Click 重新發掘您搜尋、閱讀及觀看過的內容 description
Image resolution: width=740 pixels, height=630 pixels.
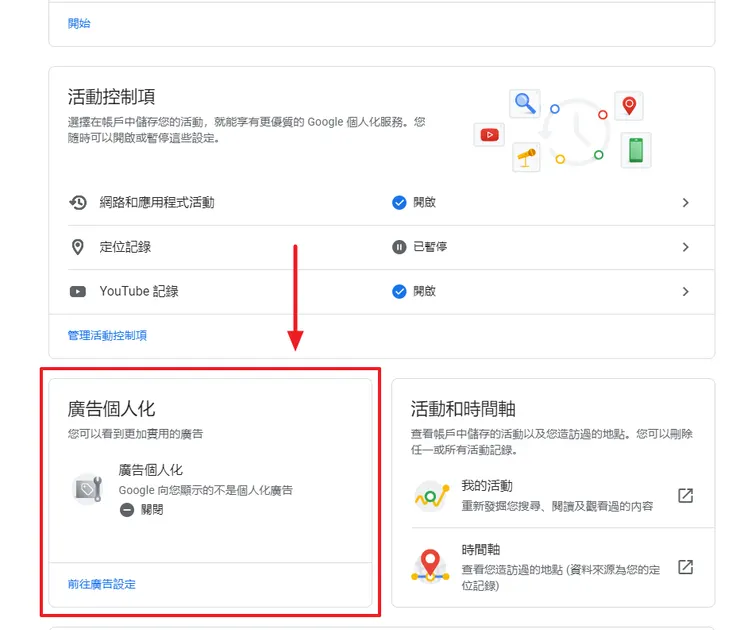tap(557, 506)
